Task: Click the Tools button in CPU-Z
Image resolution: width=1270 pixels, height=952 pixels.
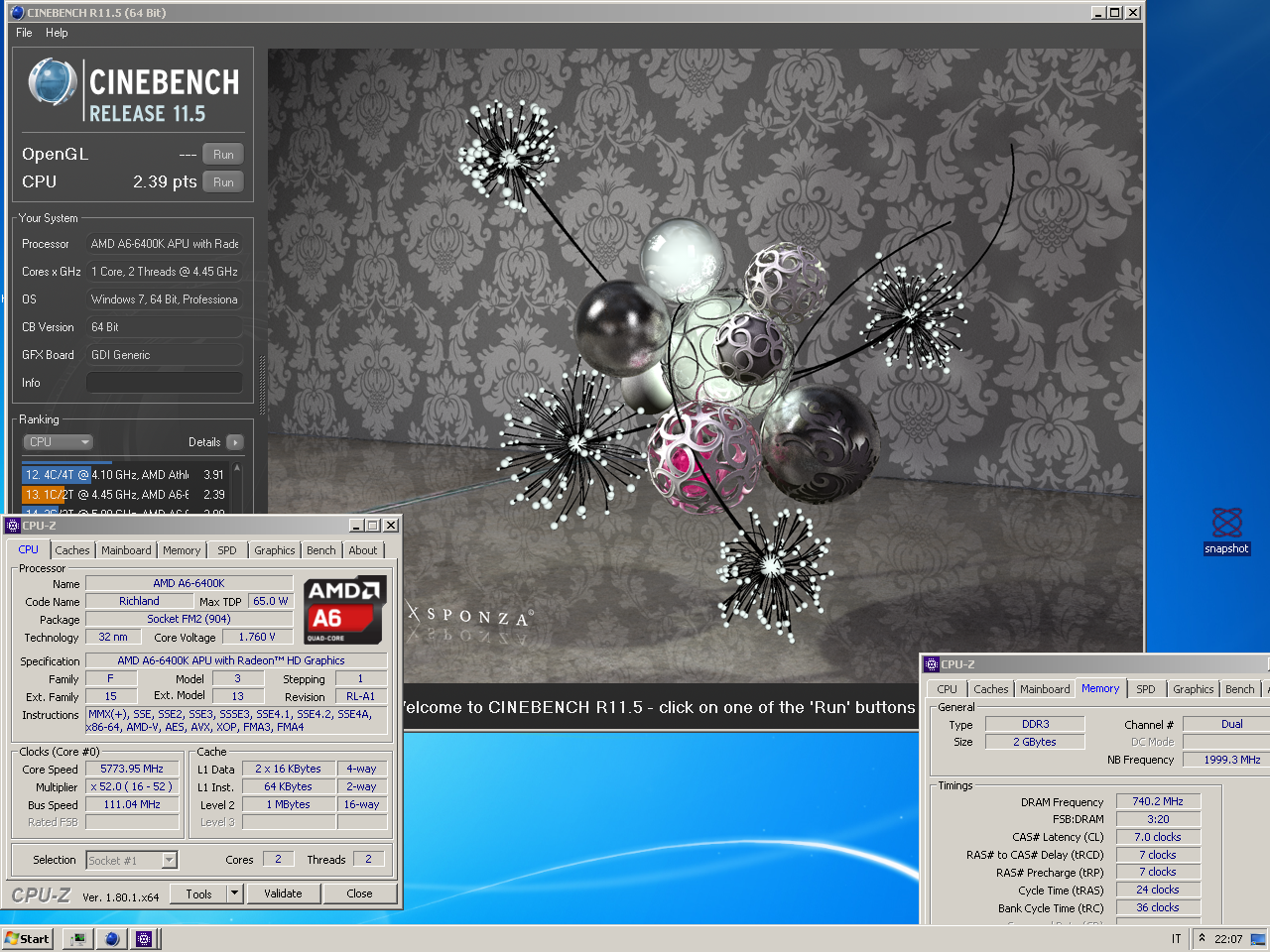Action: pos(198,893)
